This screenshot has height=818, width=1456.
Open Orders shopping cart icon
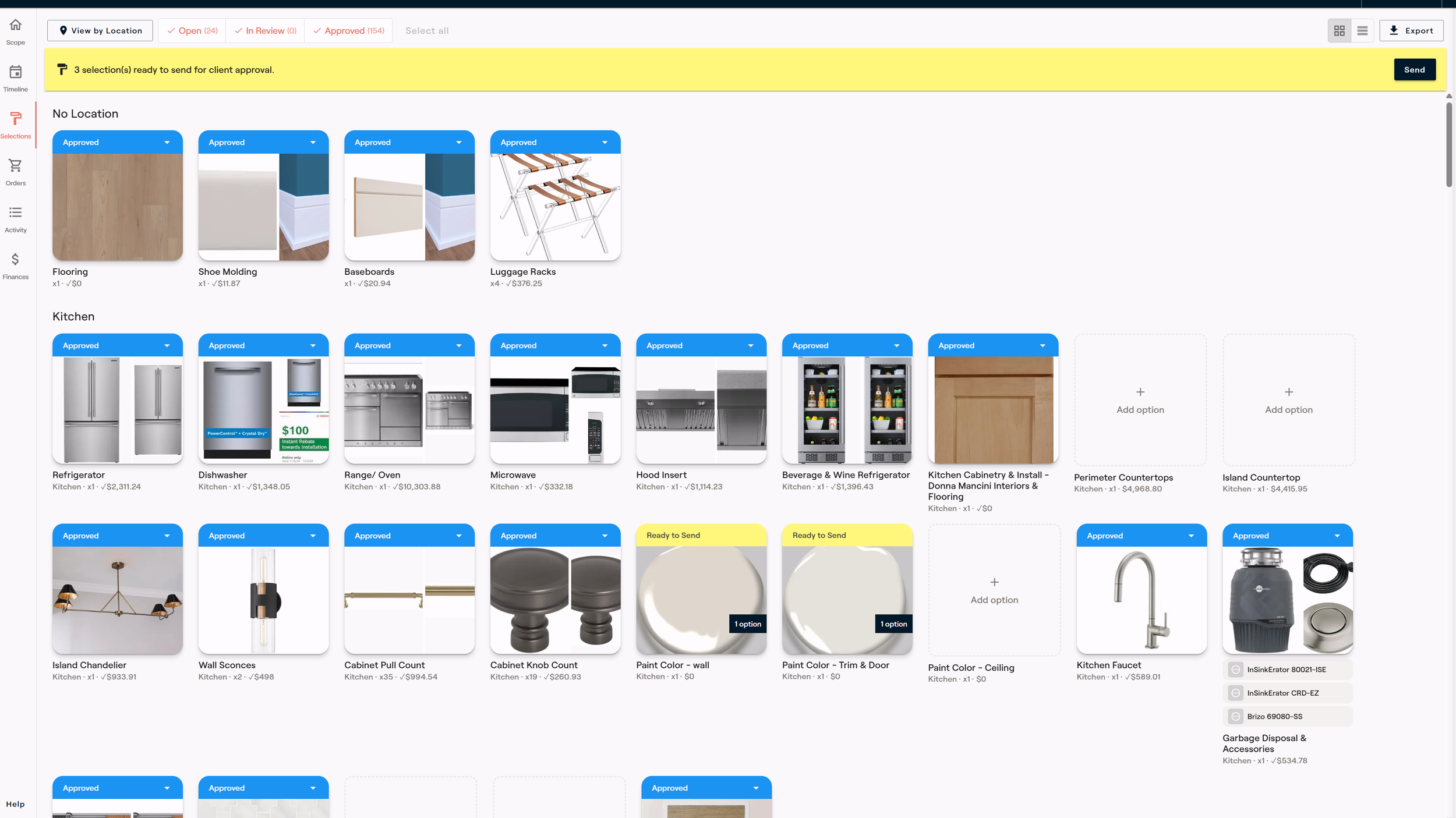pos(16,166)
